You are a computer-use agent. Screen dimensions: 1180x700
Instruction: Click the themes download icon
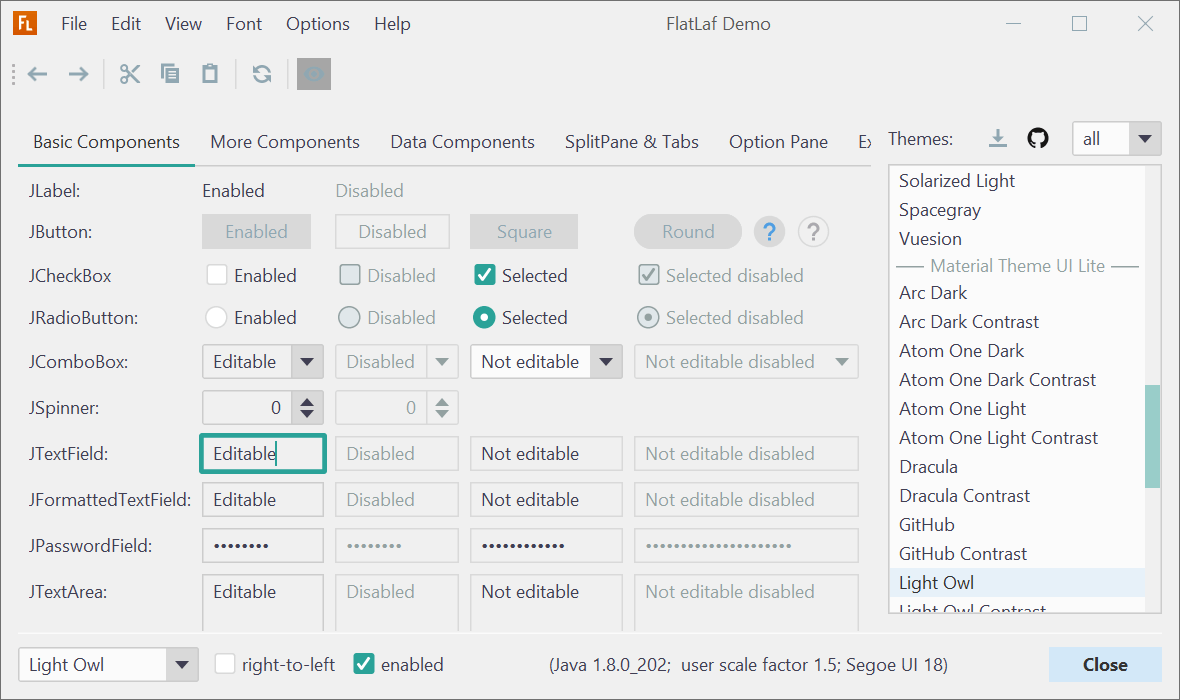[x=997, y=139]
